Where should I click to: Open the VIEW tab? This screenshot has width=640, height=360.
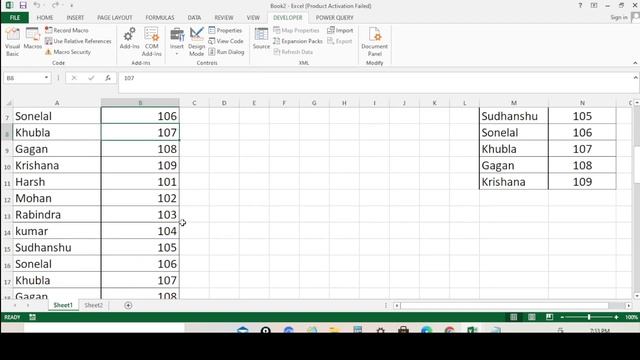pyautogui.click(x=253, y=18)
